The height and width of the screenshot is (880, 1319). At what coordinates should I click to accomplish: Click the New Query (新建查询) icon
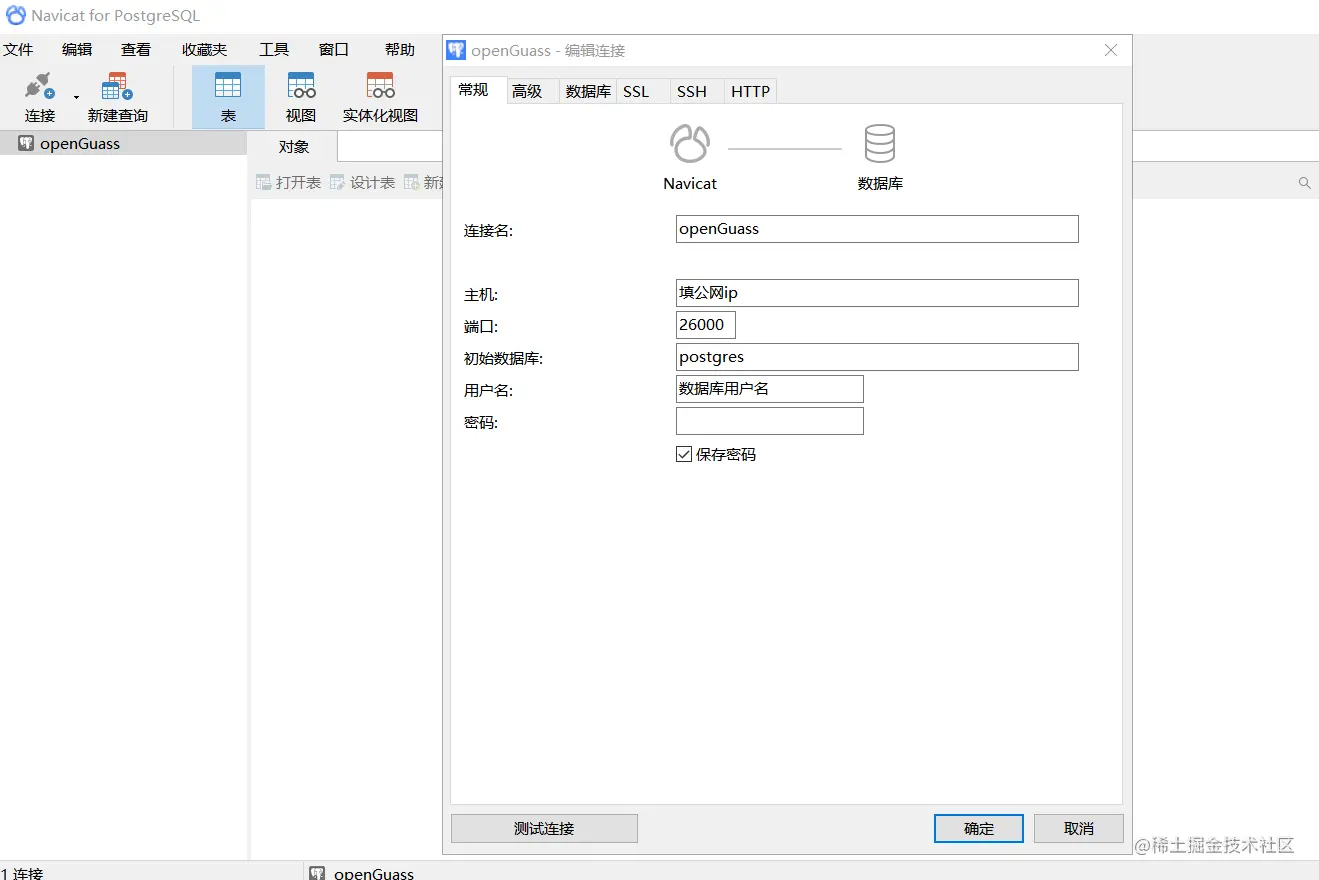click(117, 97)
